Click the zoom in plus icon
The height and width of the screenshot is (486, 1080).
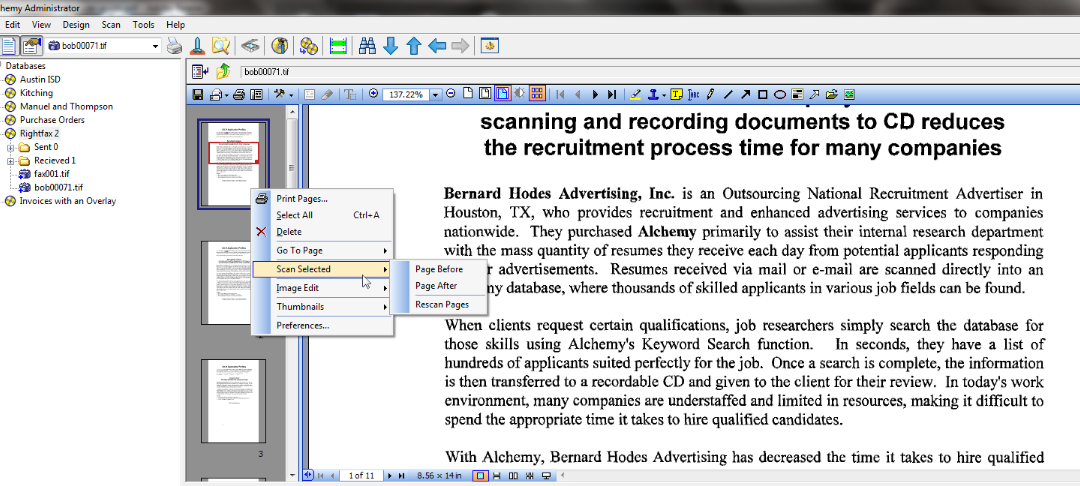(x=374, y=94)
